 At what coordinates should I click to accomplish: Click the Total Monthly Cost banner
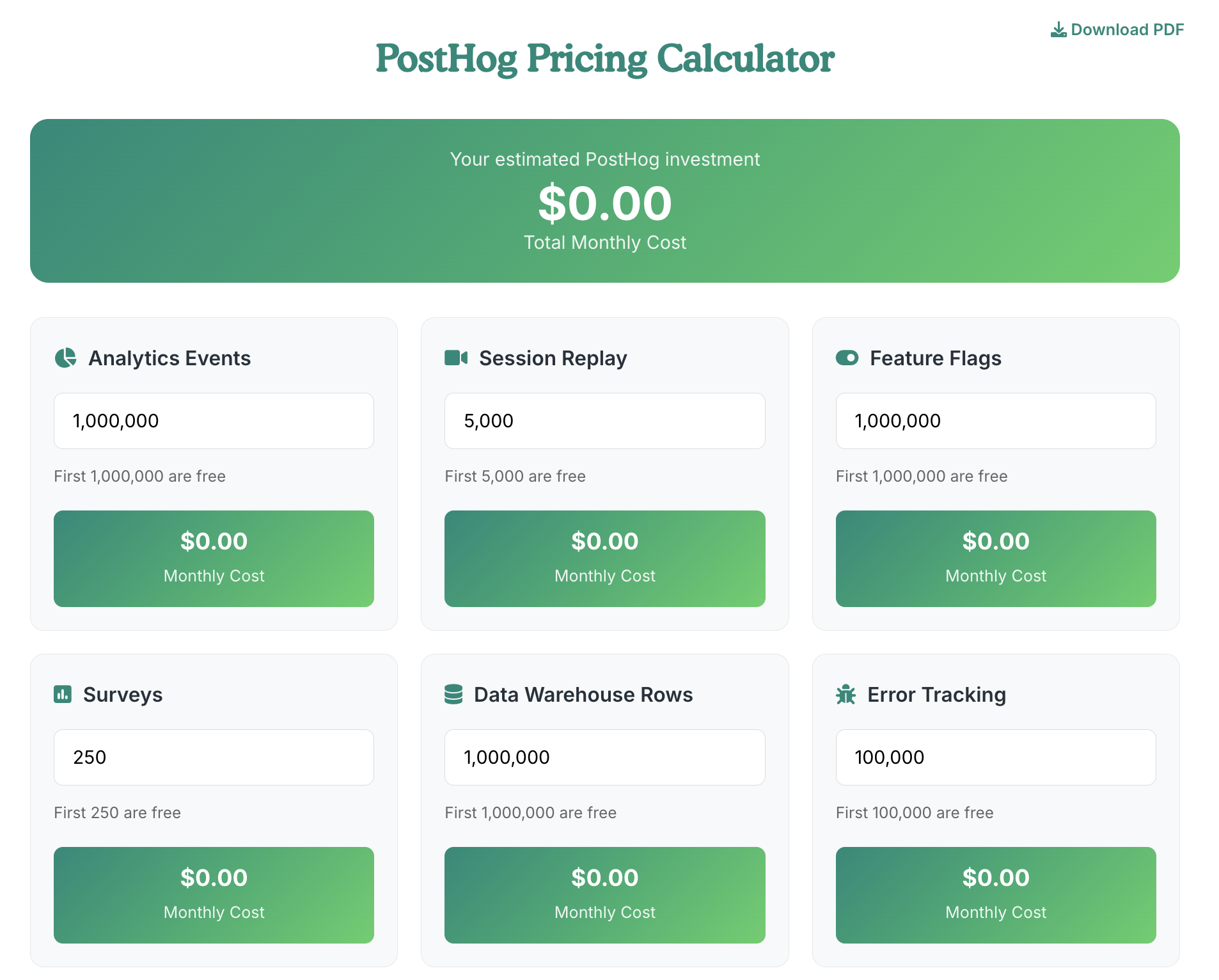pyautogui.click(x=605, y=200)
